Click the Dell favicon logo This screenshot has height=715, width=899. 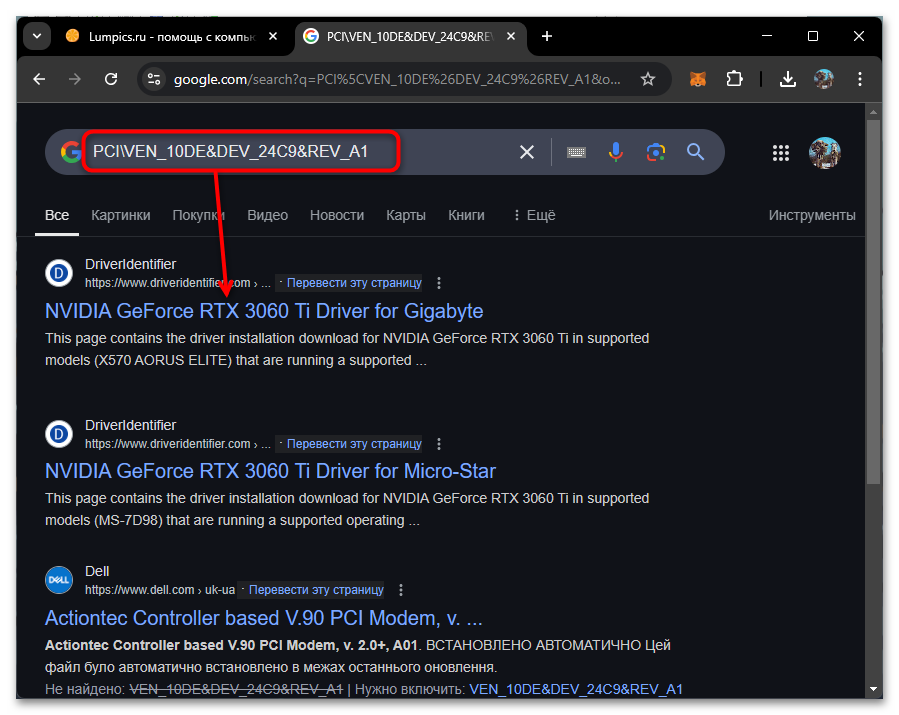click(59, 580)
